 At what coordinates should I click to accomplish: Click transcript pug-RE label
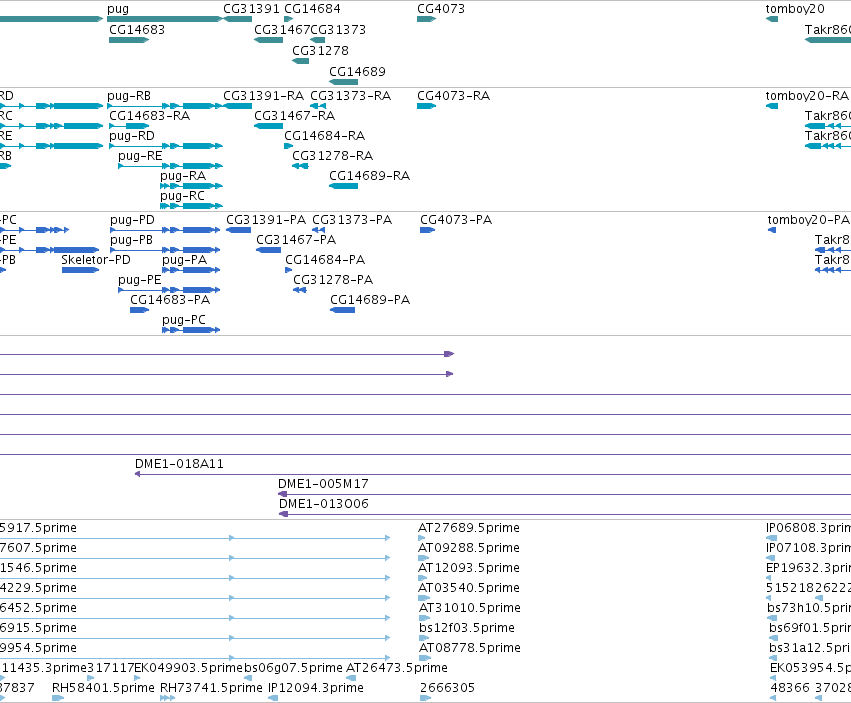140,156
